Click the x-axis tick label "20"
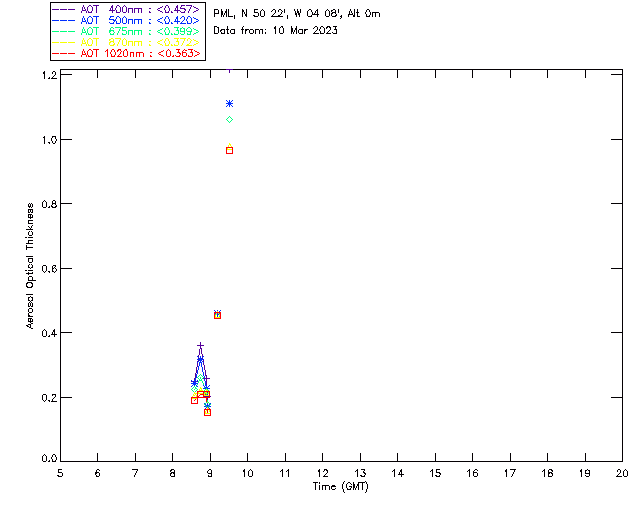Viewport: 640px width, 512px height. tap(622, 473)
